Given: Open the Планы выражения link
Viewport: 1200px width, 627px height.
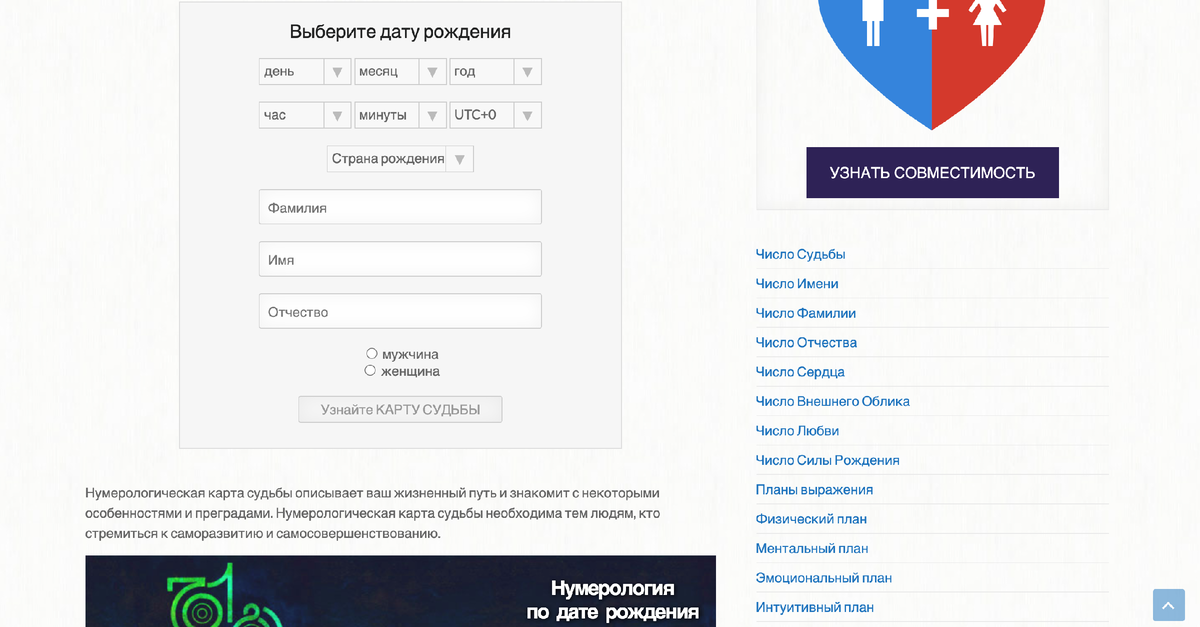Looking at the screenshot, I should pos(814,489).
